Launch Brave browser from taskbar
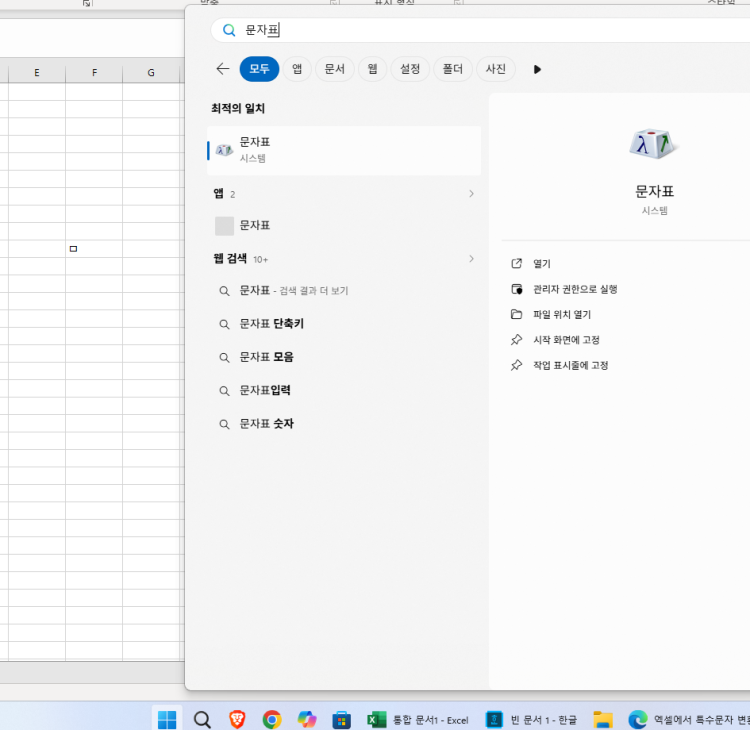The height and width of the screenshot is (730, 750). tap(237, 720)
